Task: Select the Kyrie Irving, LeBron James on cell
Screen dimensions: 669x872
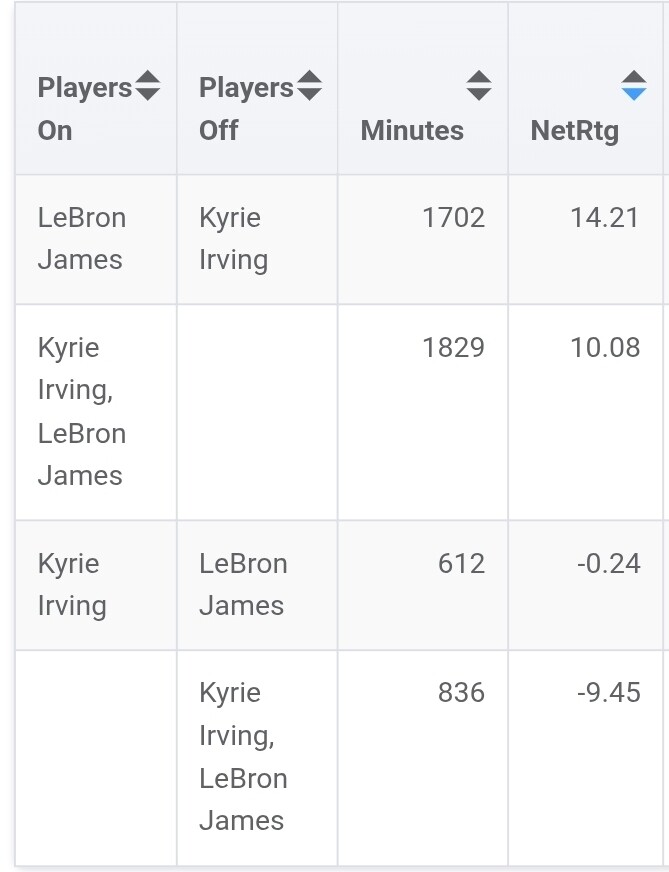Action: pos(82,411)
